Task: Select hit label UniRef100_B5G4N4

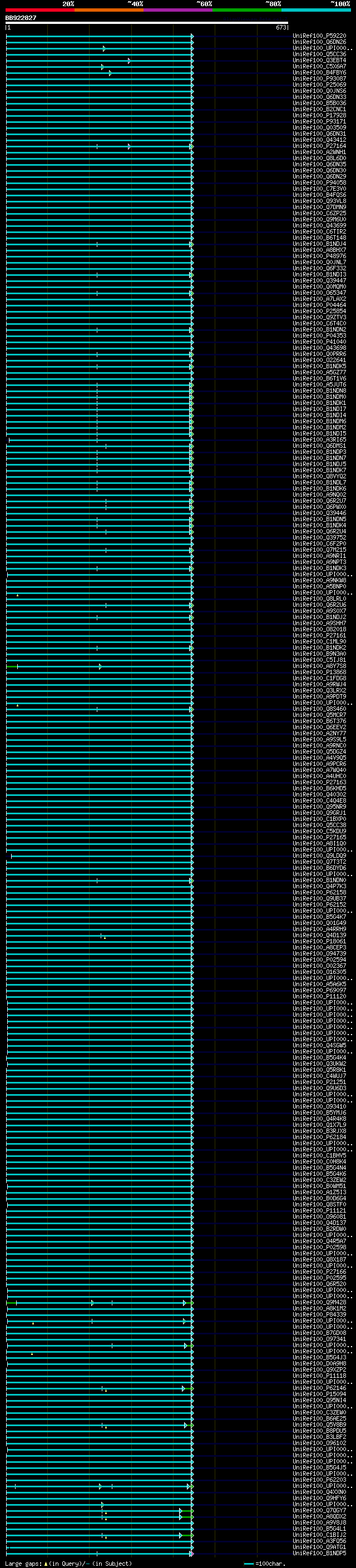Action: [319, 1168]
